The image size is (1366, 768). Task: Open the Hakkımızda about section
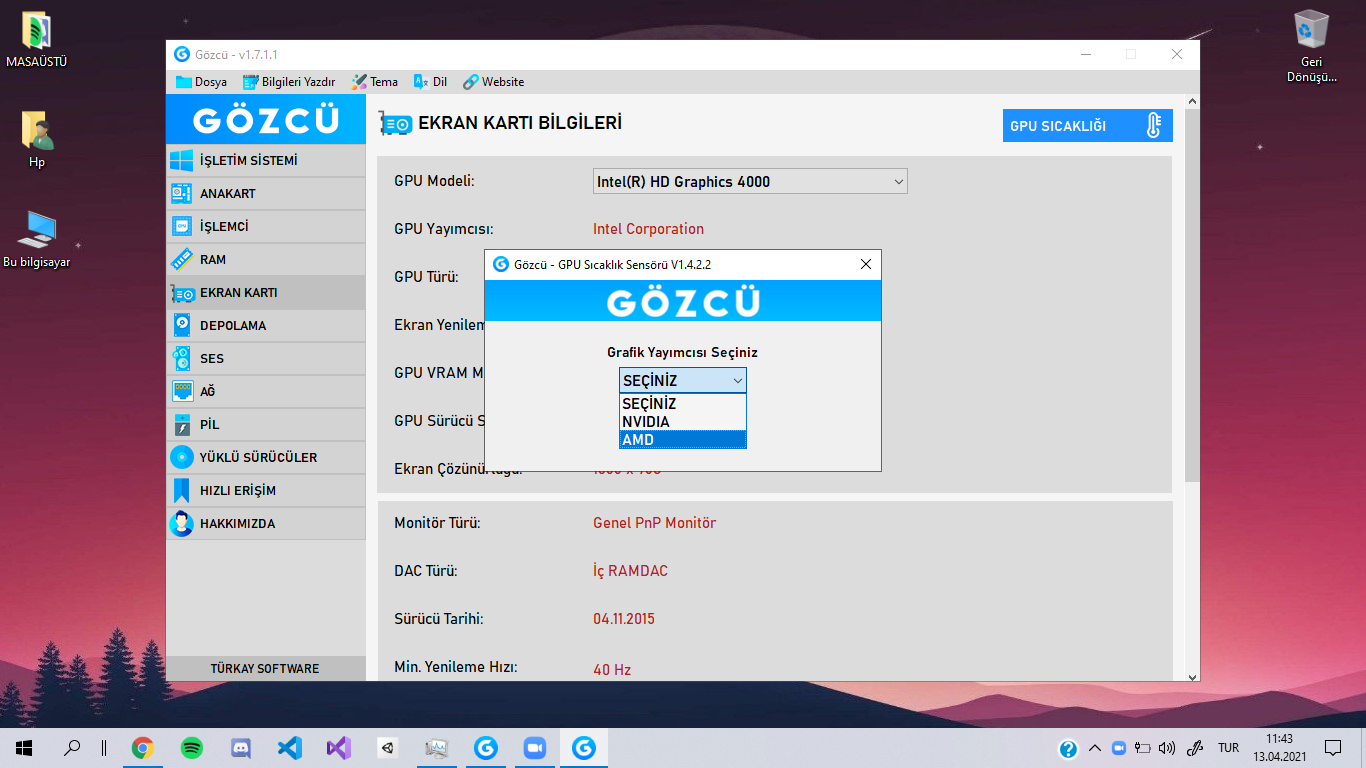click(x=266, y=523)
